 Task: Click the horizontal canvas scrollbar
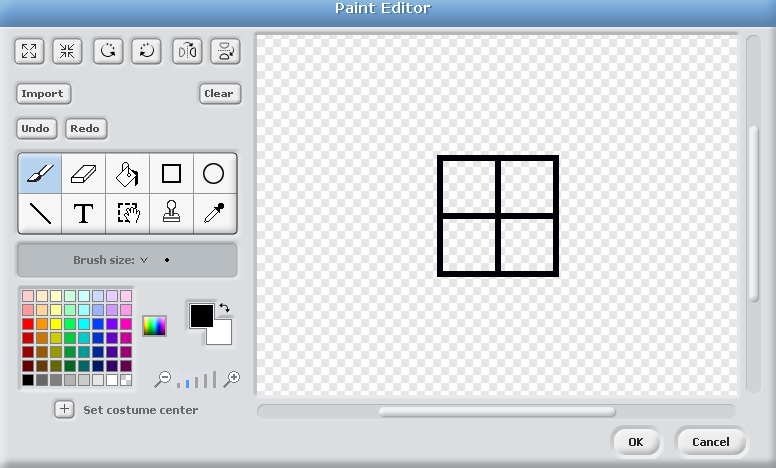point(497,411)
